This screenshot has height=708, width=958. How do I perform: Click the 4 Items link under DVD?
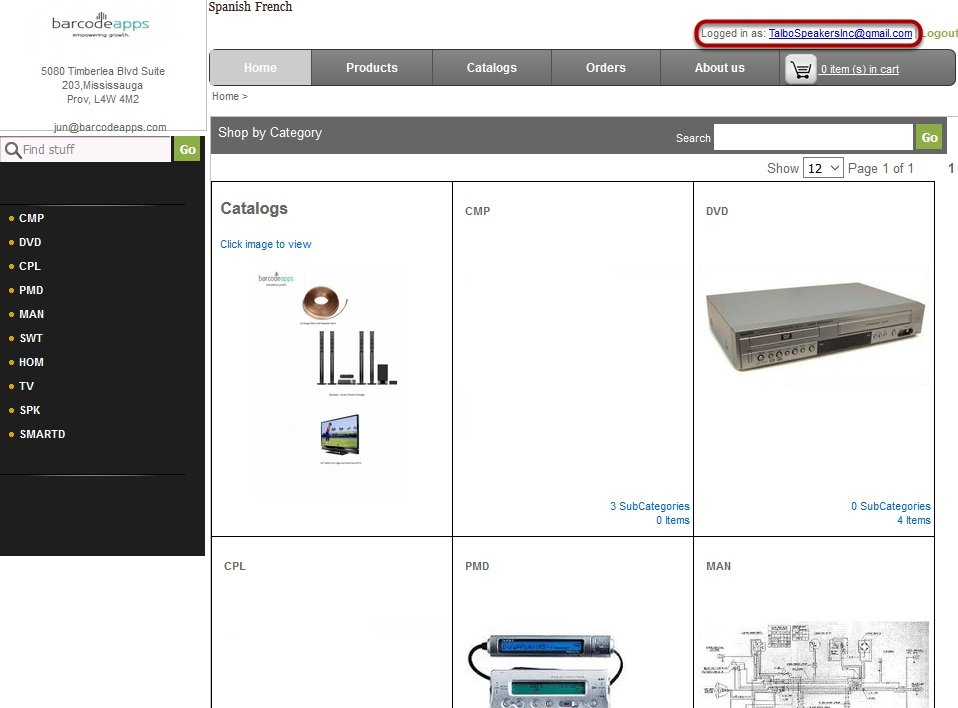click(x=913, y=520)
